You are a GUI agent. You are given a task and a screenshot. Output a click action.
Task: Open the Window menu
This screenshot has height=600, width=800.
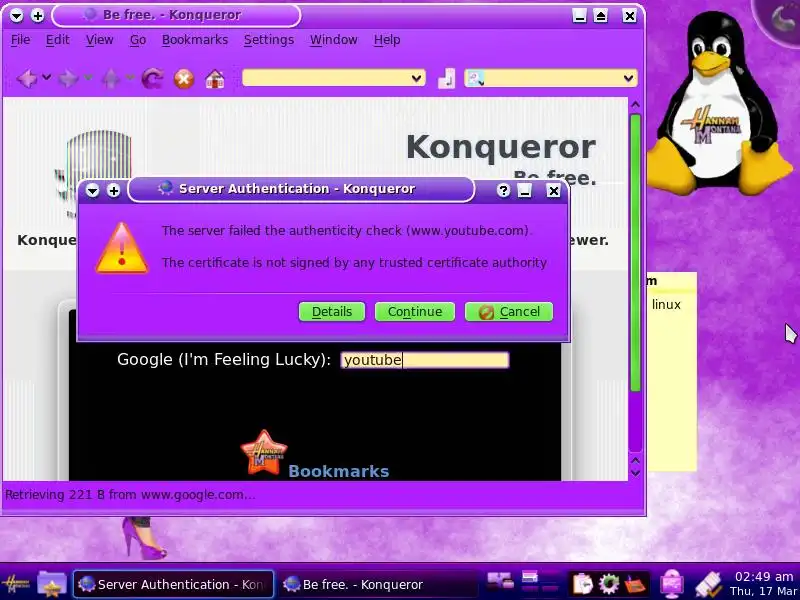(334, 40)
